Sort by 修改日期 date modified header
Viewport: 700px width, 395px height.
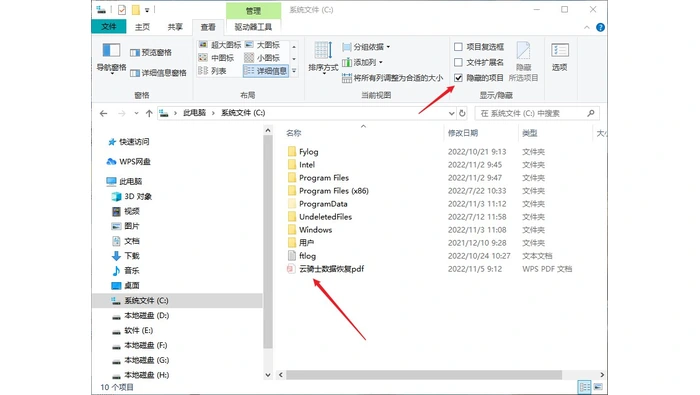(463, 133)
